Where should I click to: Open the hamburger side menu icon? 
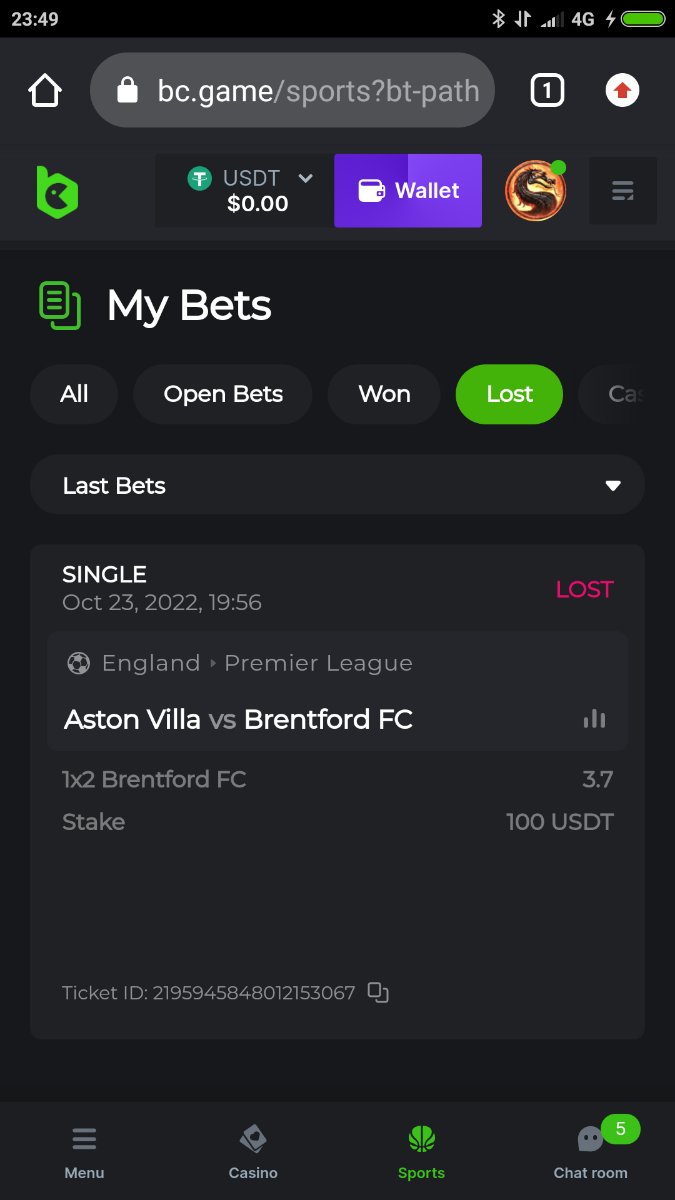coord(622,191)
